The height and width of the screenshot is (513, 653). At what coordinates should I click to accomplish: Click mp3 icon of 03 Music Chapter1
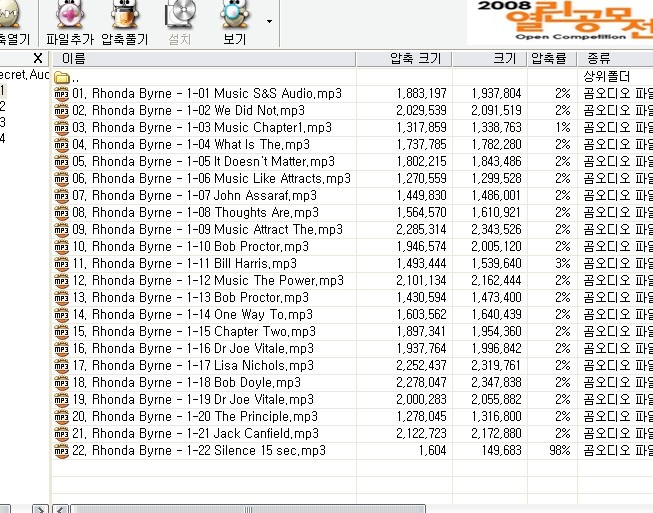(62, 128)
